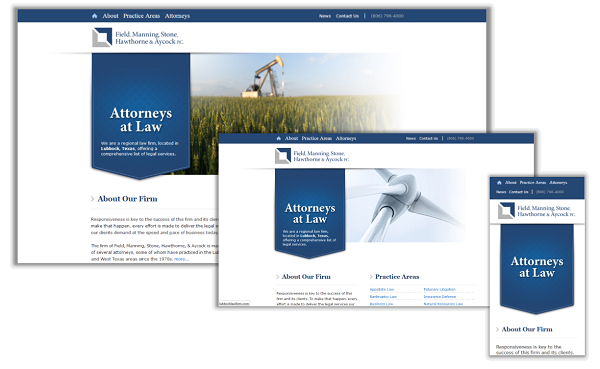Viewport: 600px width, 369px height.
Task: Expand the Practice Areas chevron in tablet view
Action: (371, 277)
